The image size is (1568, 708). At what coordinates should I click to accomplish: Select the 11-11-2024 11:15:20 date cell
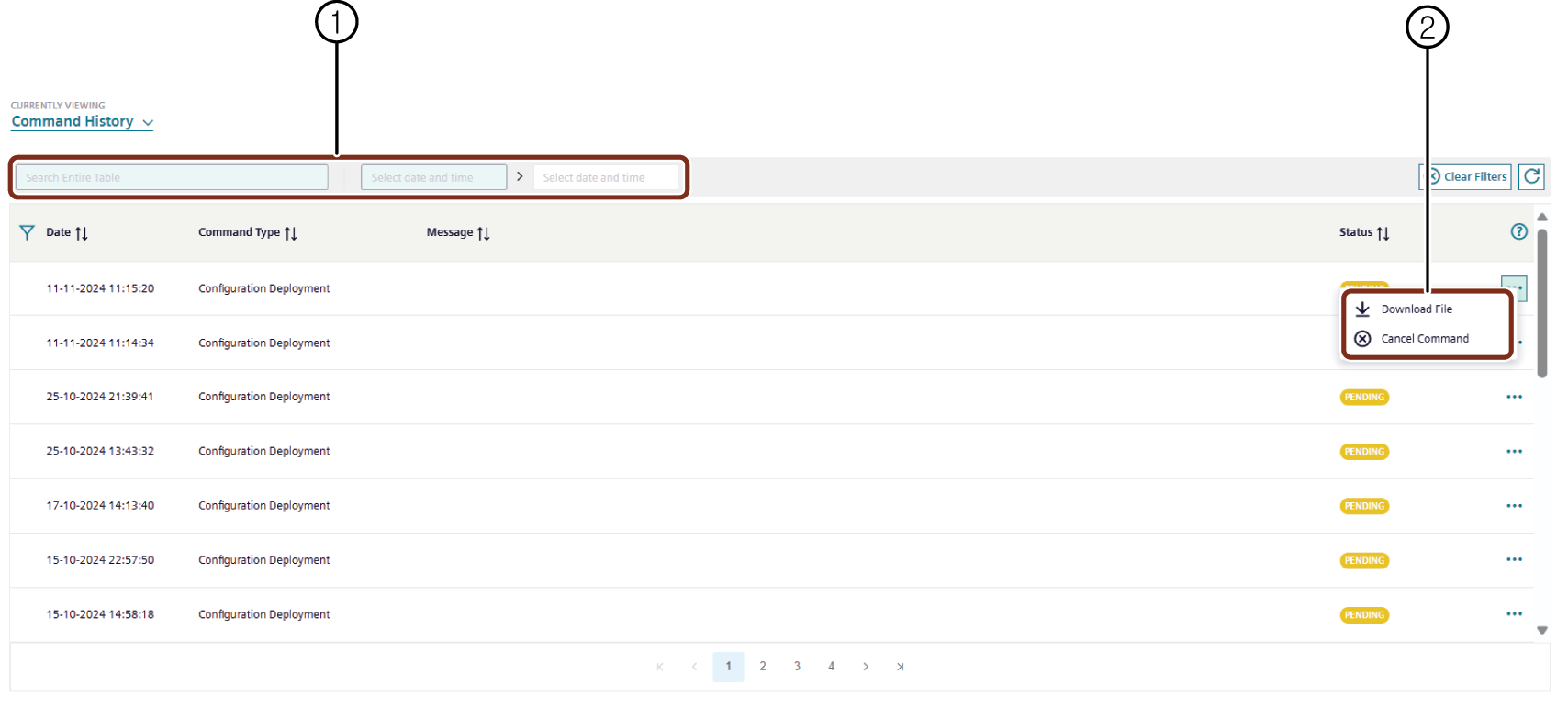coord(100,288)
